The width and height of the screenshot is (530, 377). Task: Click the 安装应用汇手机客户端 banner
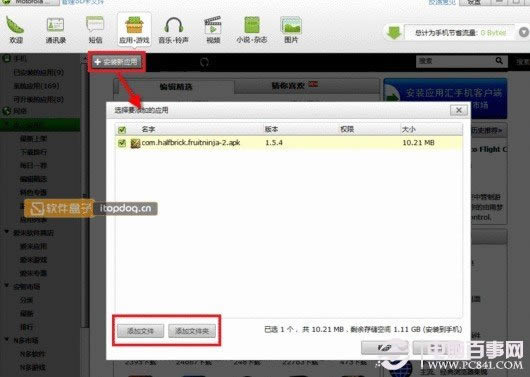coord(445,98)
